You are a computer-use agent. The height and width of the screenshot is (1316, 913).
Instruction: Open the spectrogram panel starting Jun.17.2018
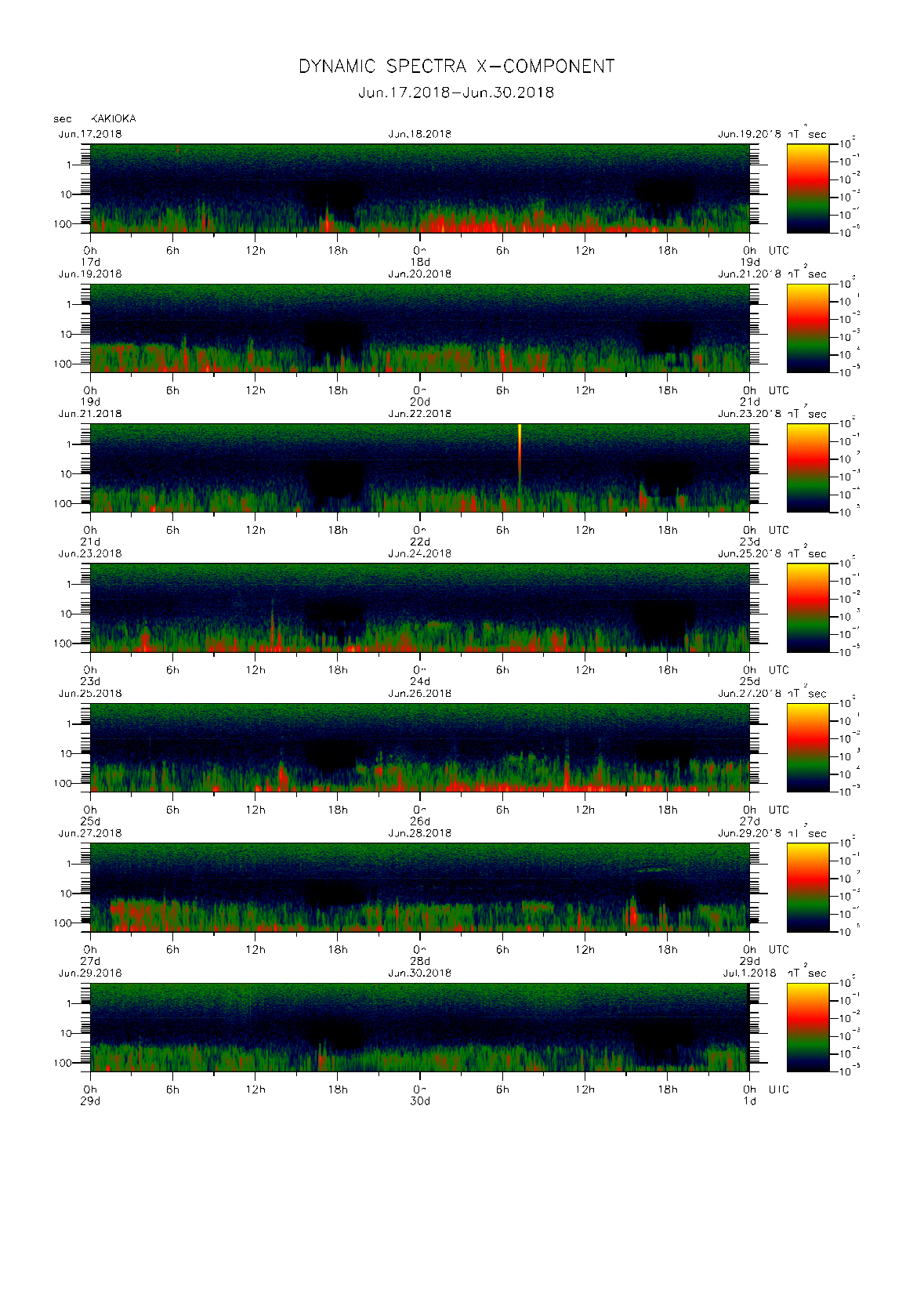click(420, 188)
